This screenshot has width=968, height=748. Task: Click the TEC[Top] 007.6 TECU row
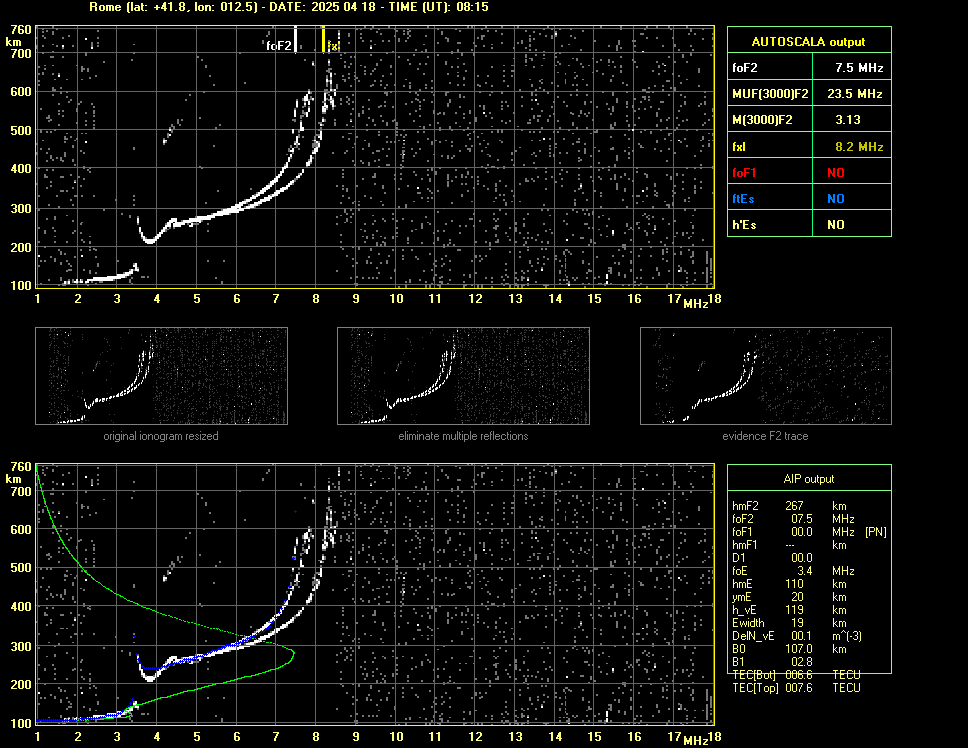point(796,688)
